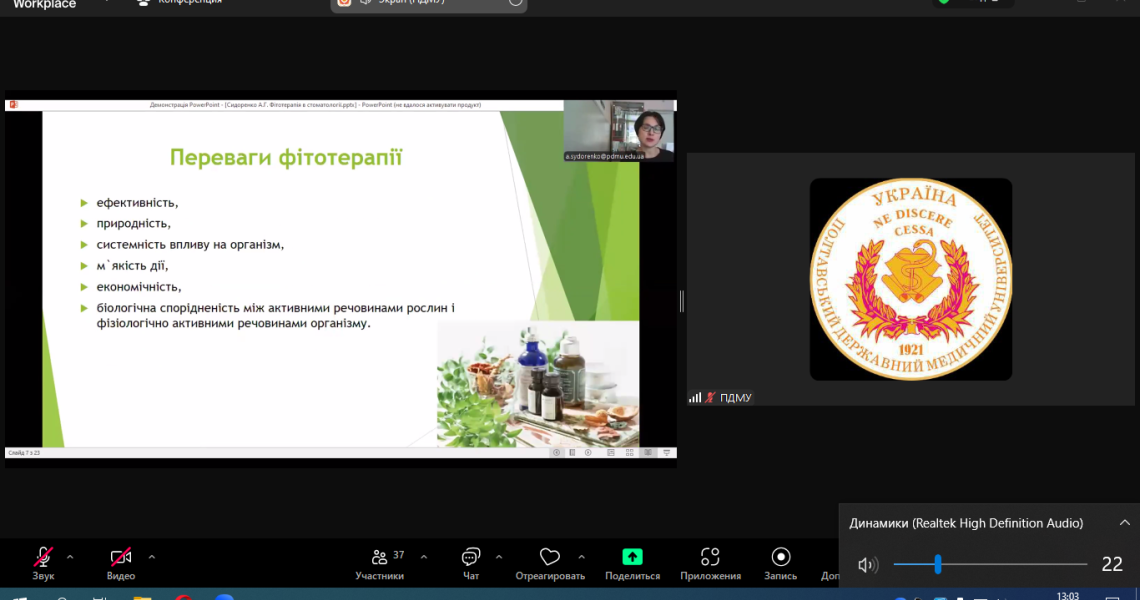Expand participants options arrow

pos(424,558)
